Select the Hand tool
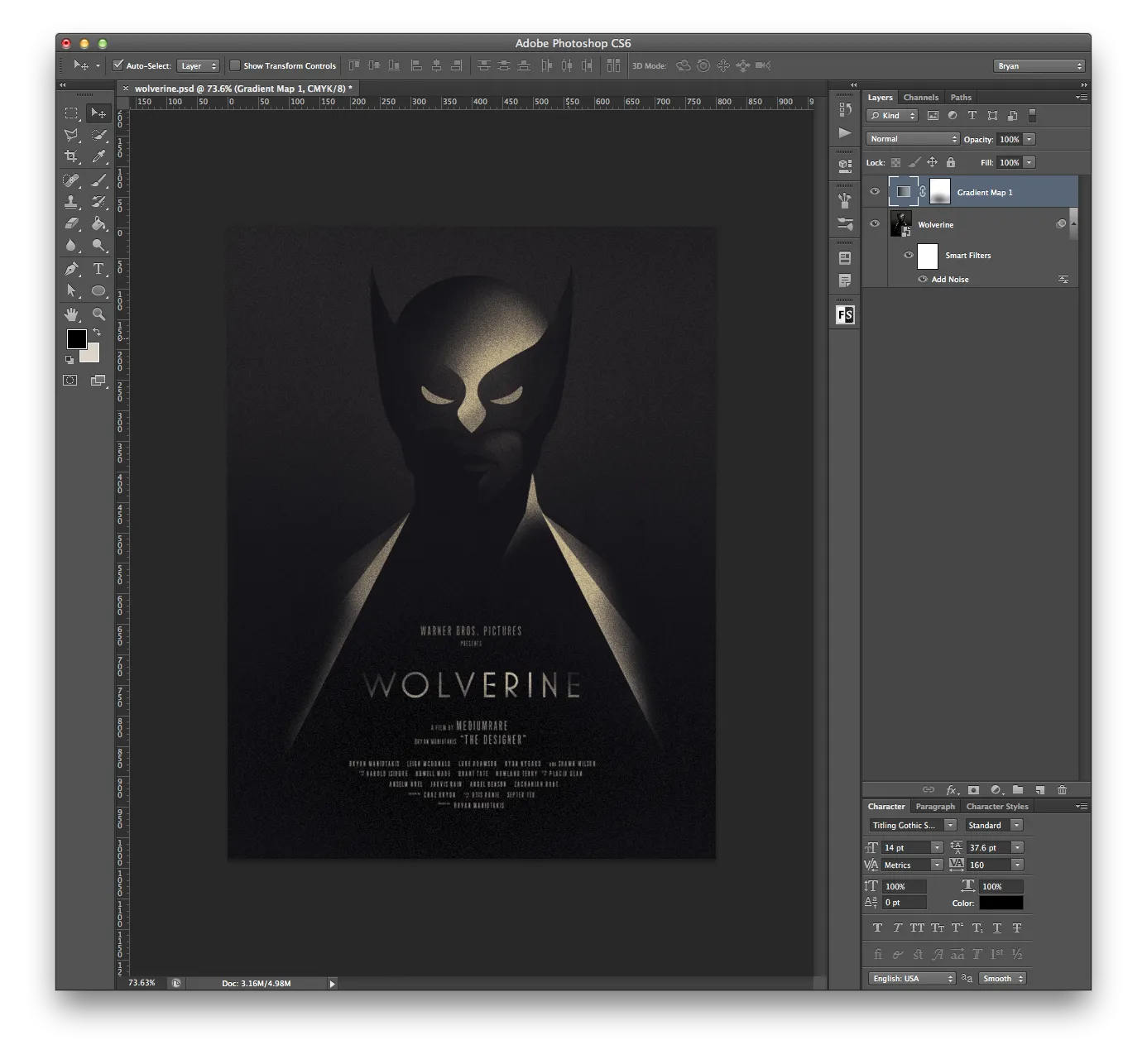The width and height of the screenshot is (1147, 1064). pos(72,314)
